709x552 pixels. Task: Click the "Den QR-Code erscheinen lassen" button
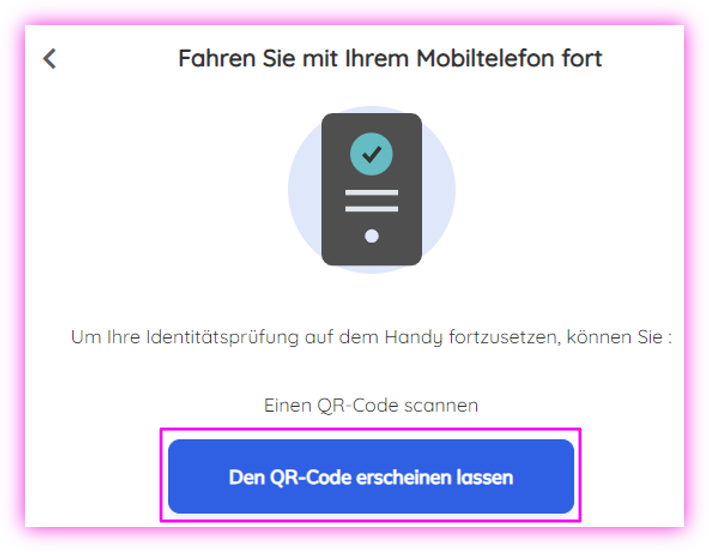click(x=371, y=476)
